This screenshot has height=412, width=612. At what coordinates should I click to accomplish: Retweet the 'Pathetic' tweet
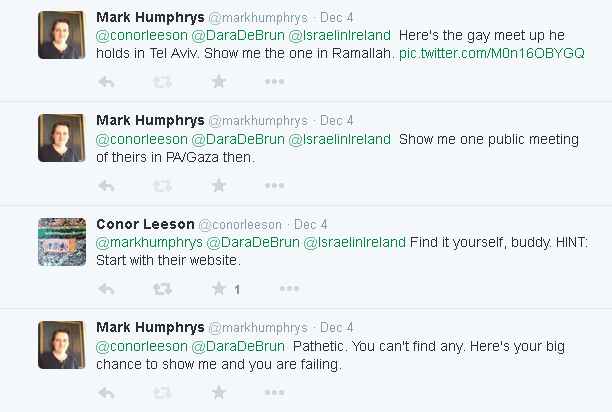pos(161,393)
